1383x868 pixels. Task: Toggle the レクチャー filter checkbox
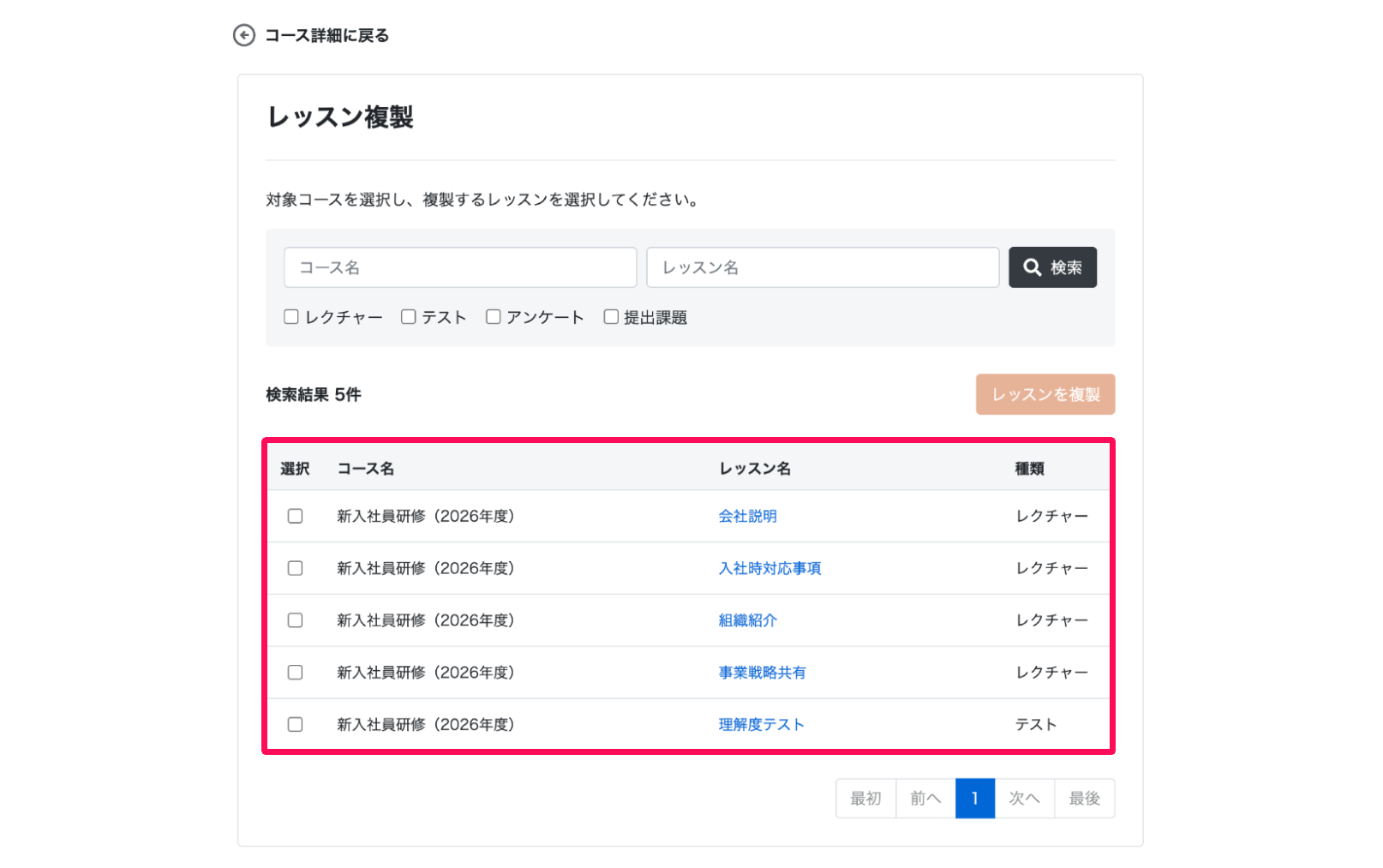pos(291,317)
